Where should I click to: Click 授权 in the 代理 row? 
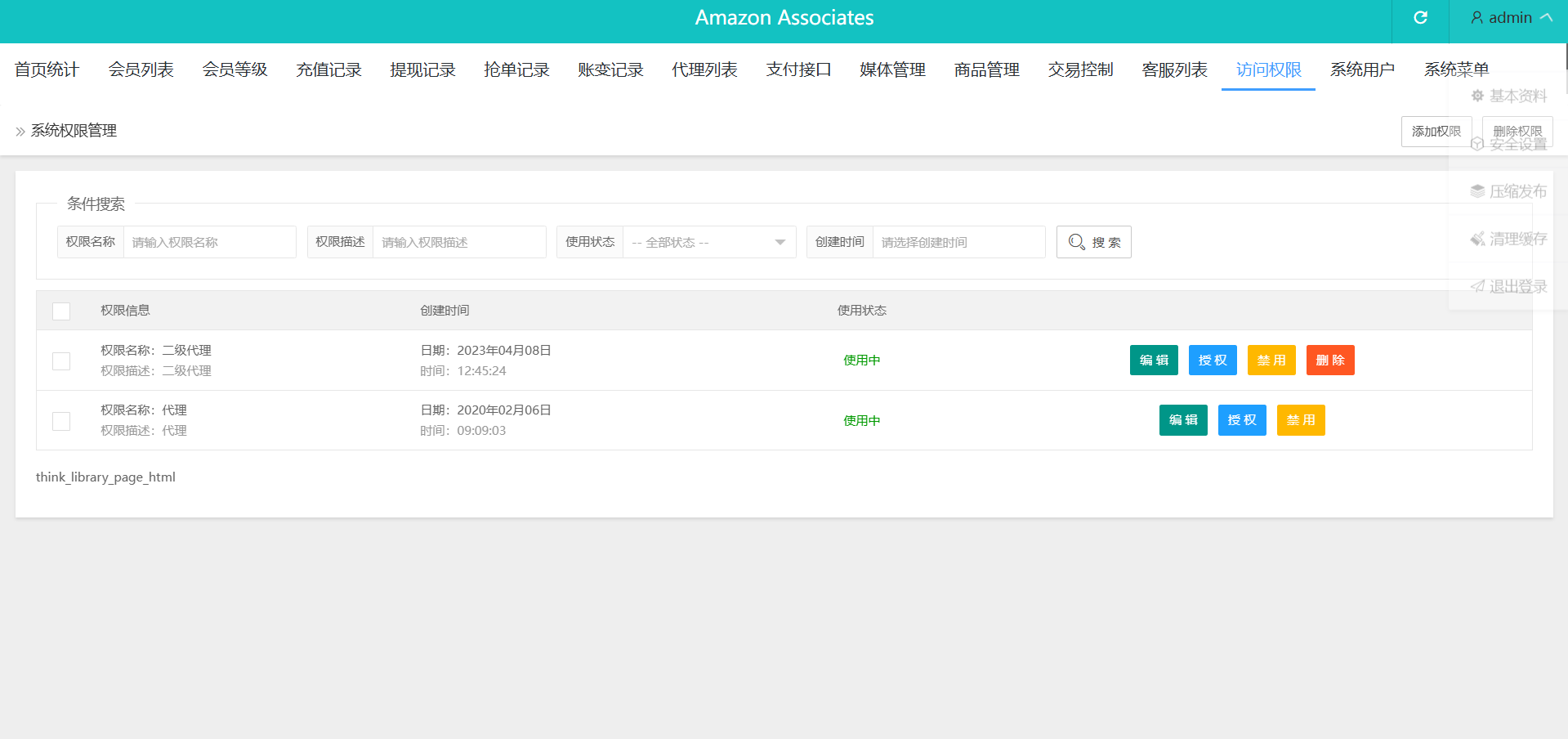coord(1242,420)
